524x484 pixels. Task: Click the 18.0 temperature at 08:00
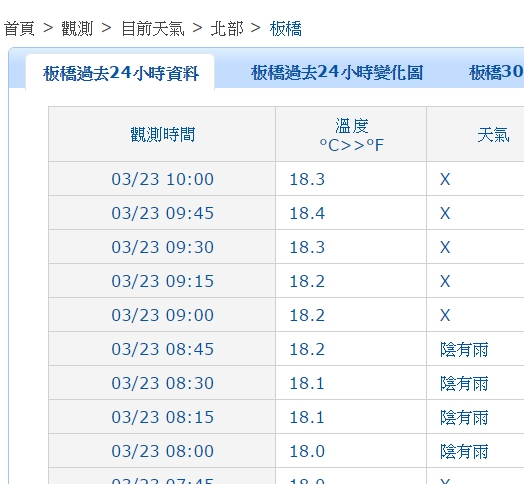[307, 451]
